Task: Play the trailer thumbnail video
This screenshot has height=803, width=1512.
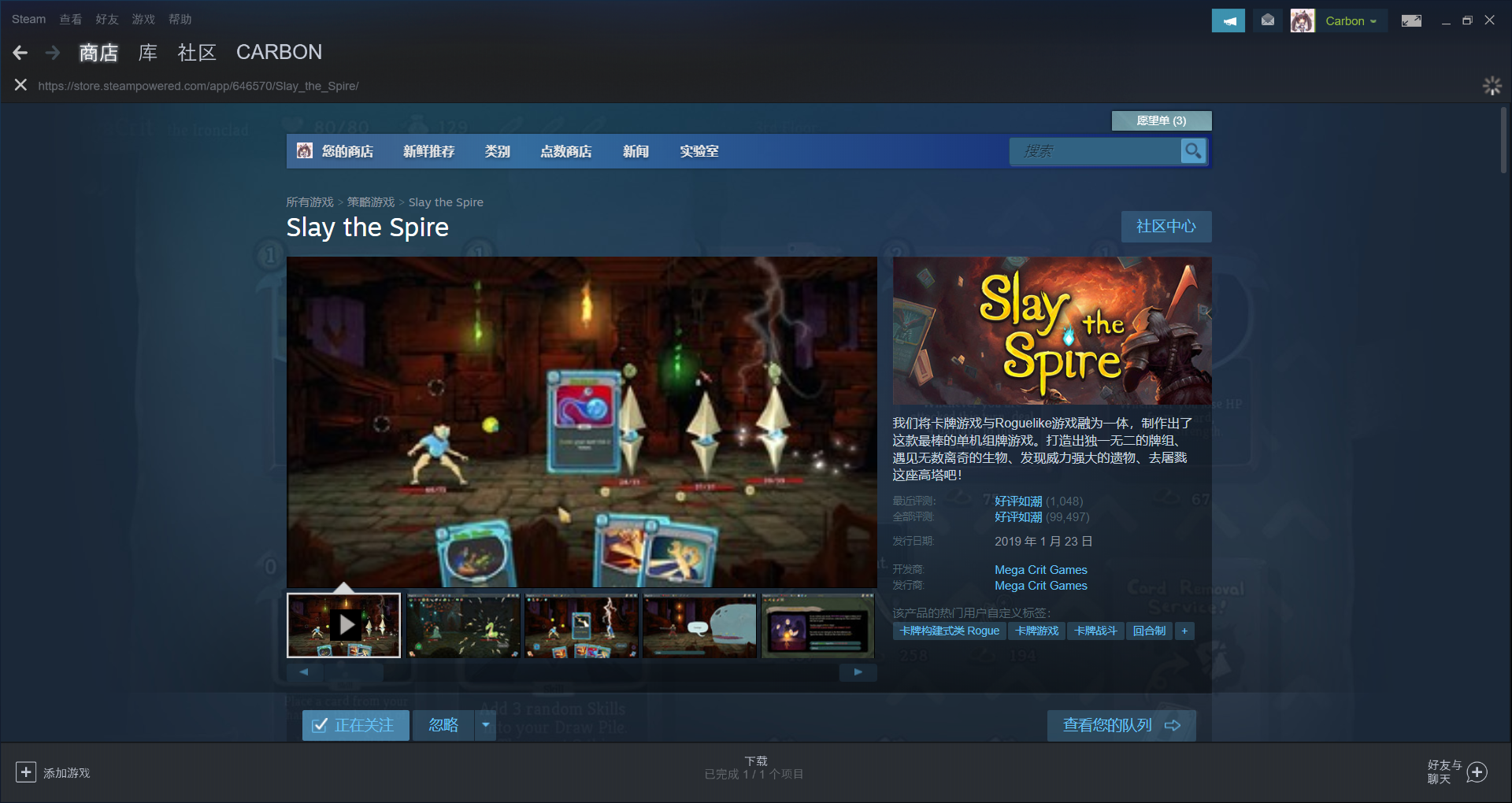Action: click(x=343, y=625)
